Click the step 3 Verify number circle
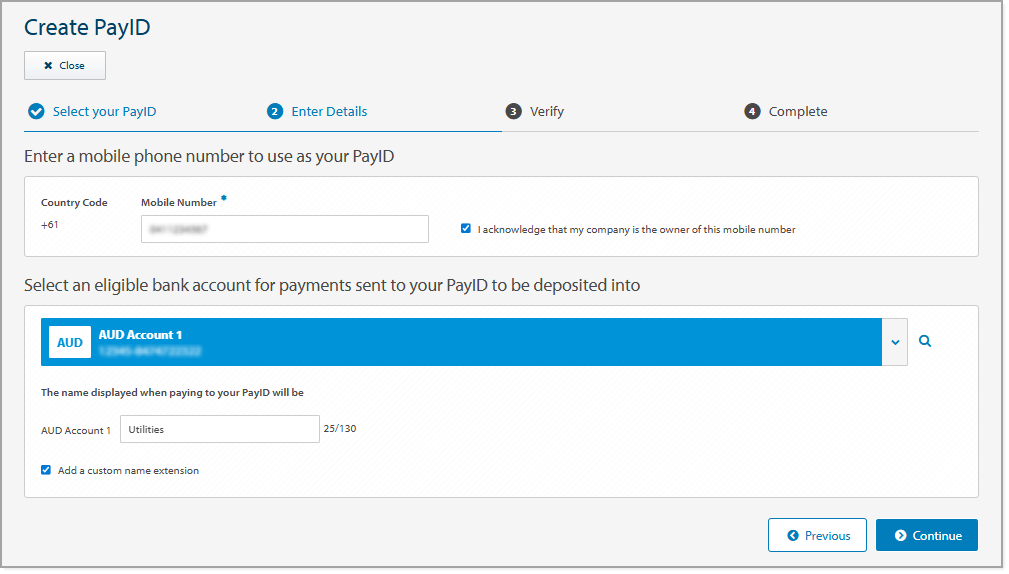 (513, 111)
